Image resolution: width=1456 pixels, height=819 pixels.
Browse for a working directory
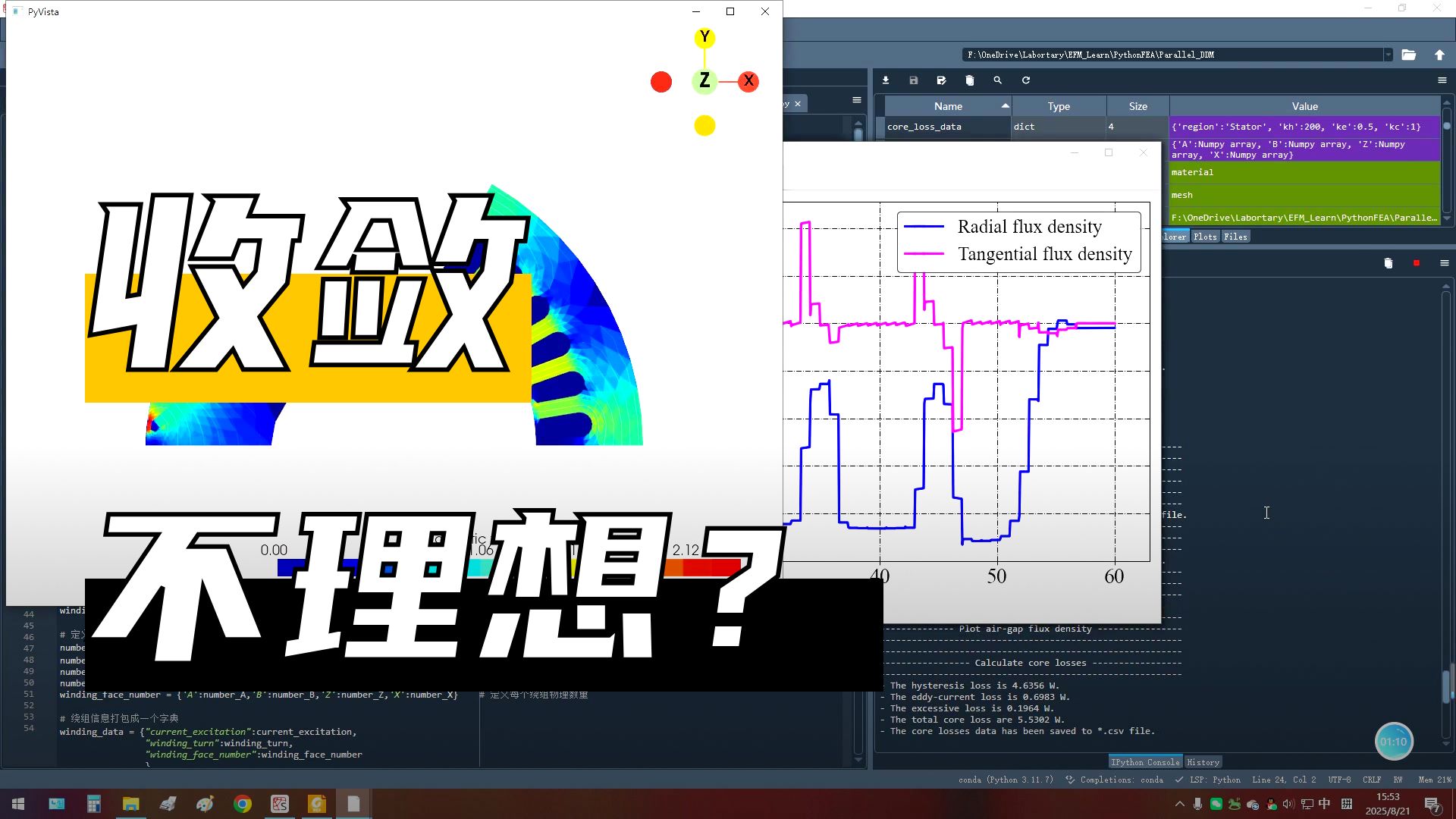[1409, 55]
